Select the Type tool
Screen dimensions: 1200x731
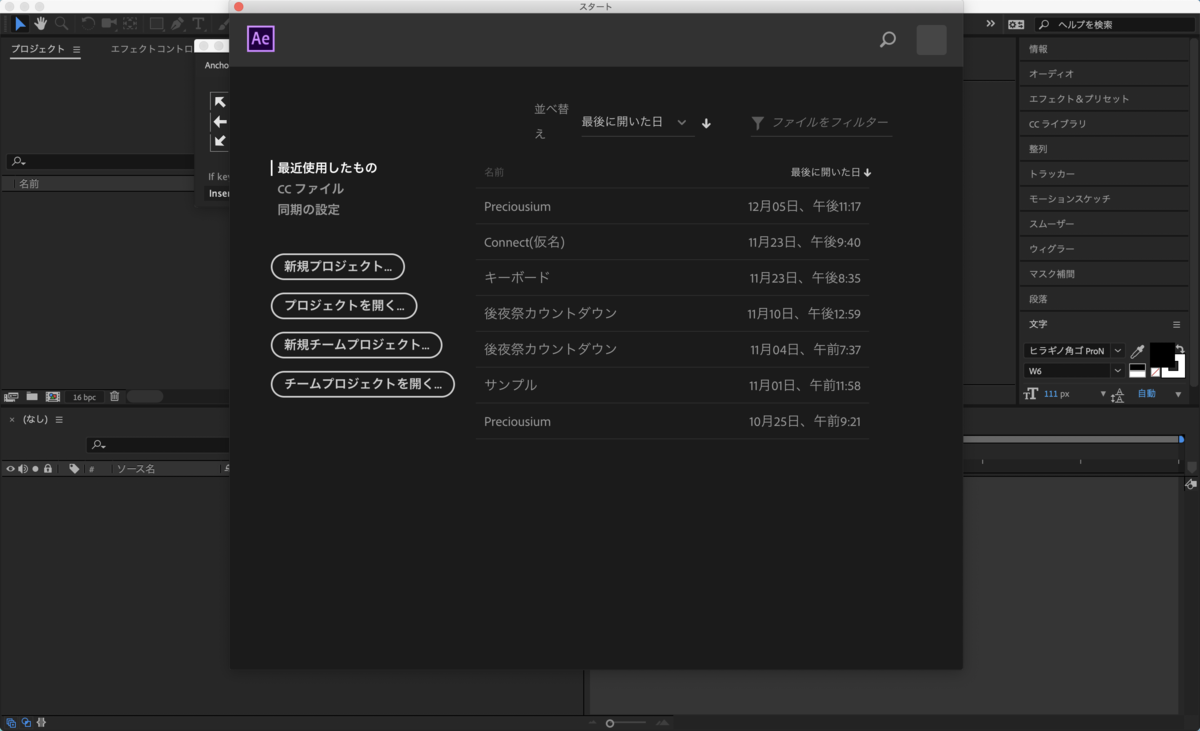pyautogui.click(x=198, y=23)
